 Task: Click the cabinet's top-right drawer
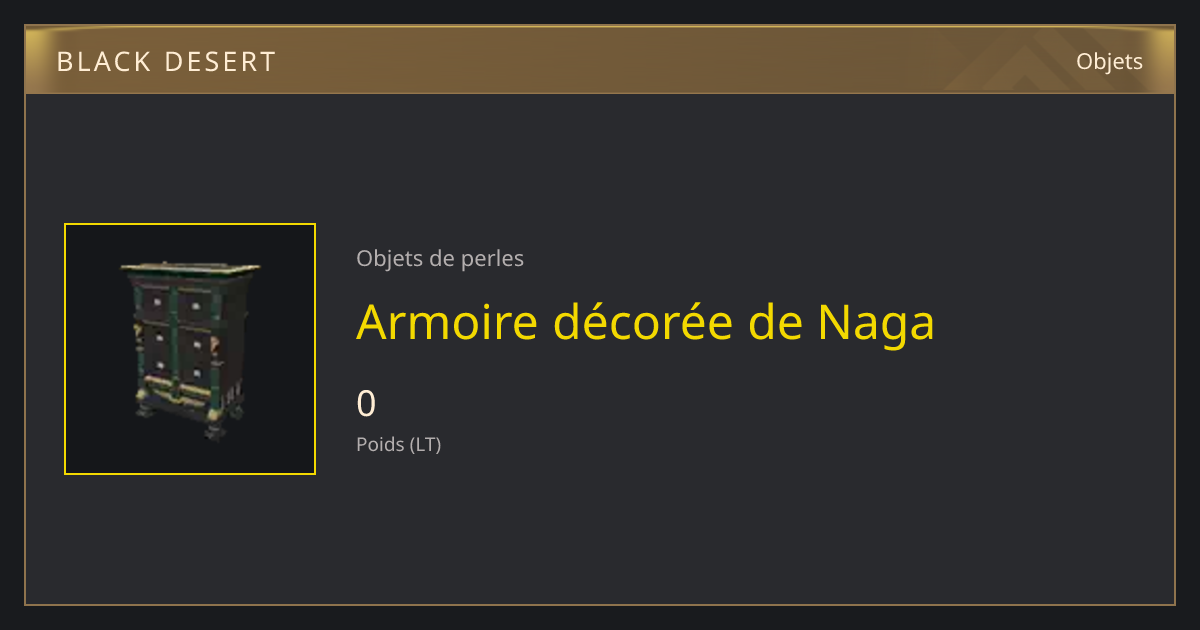pos(197,305)
